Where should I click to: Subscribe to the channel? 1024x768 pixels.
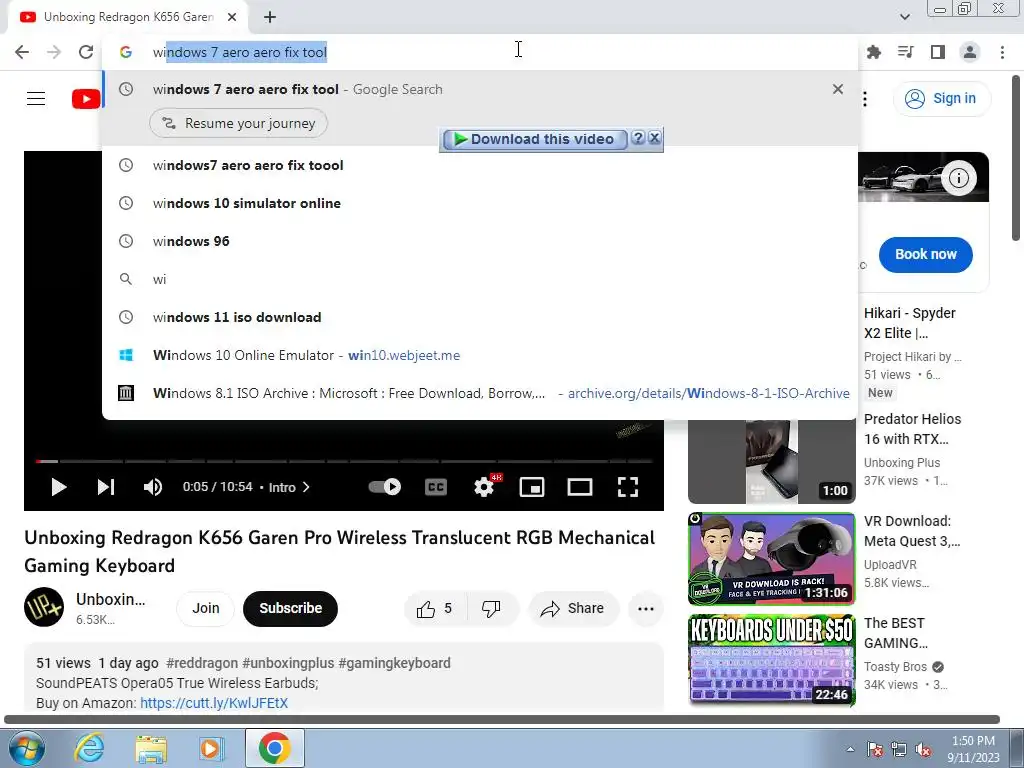(x=291, y=609)
